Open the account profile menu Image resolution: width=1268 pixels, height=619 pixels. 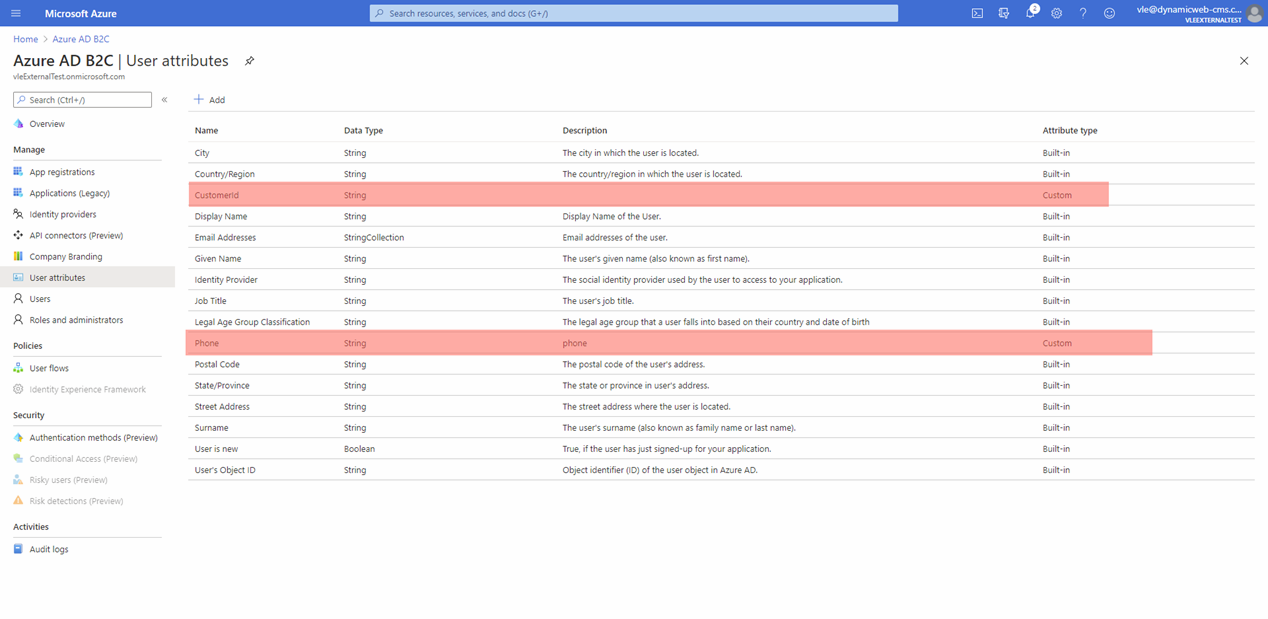coord(1254,13)
